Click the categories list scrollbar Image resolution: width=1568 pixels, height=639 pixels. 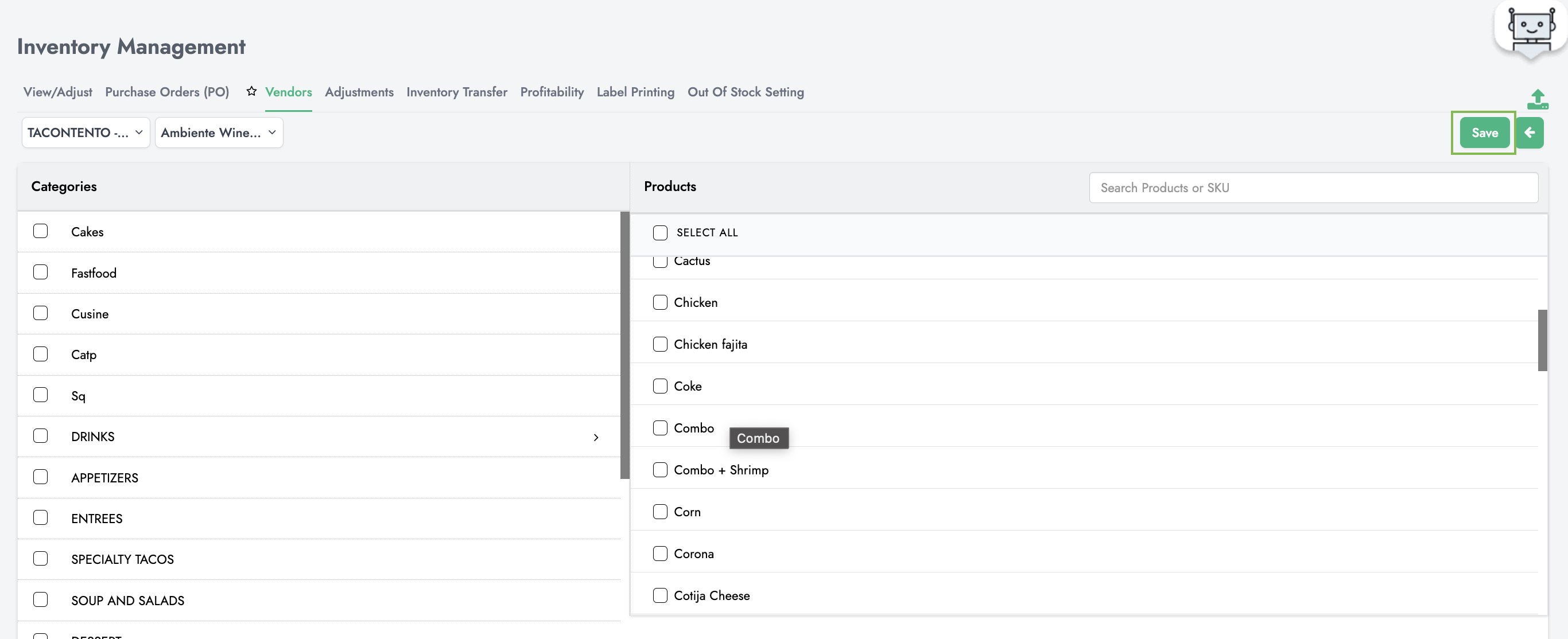[624, 345]
